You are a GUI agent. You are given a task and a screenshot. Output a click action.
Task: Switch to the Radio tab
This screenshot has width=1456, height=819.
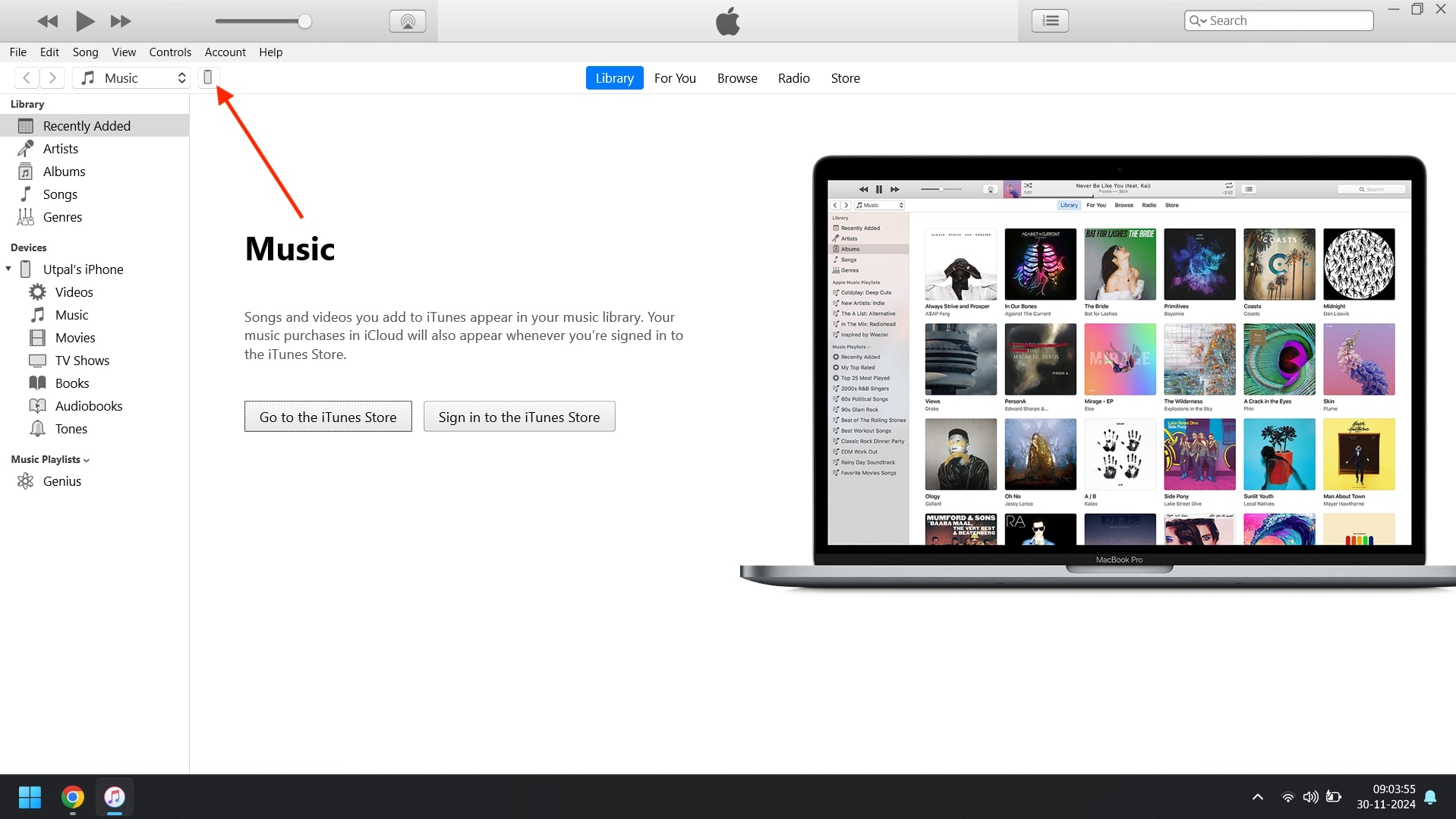(x=794, y=78)
